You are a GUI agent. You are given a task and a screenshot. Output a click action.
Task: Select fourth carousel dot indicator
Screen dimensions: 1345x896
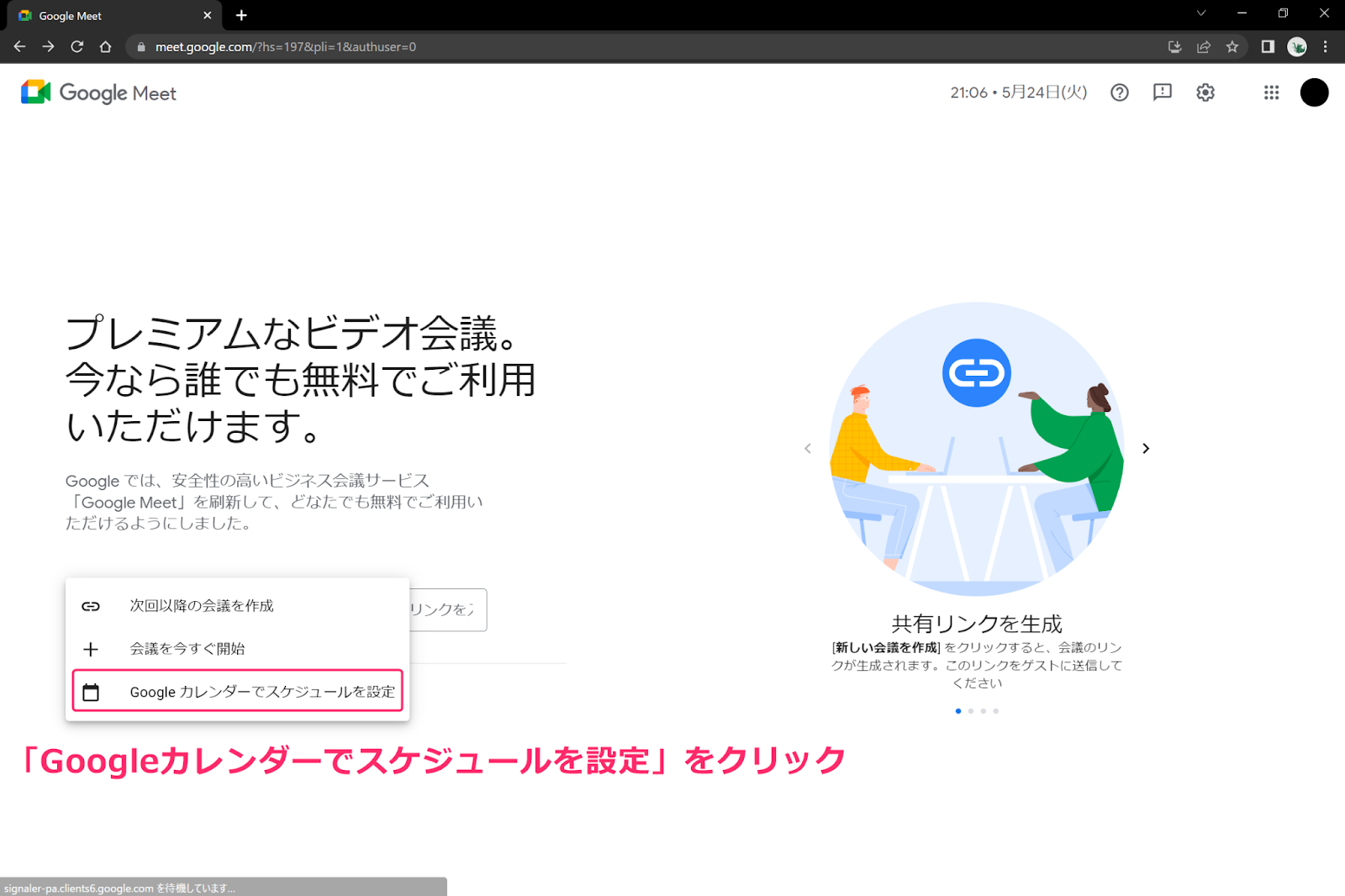(x=996, y=711)
